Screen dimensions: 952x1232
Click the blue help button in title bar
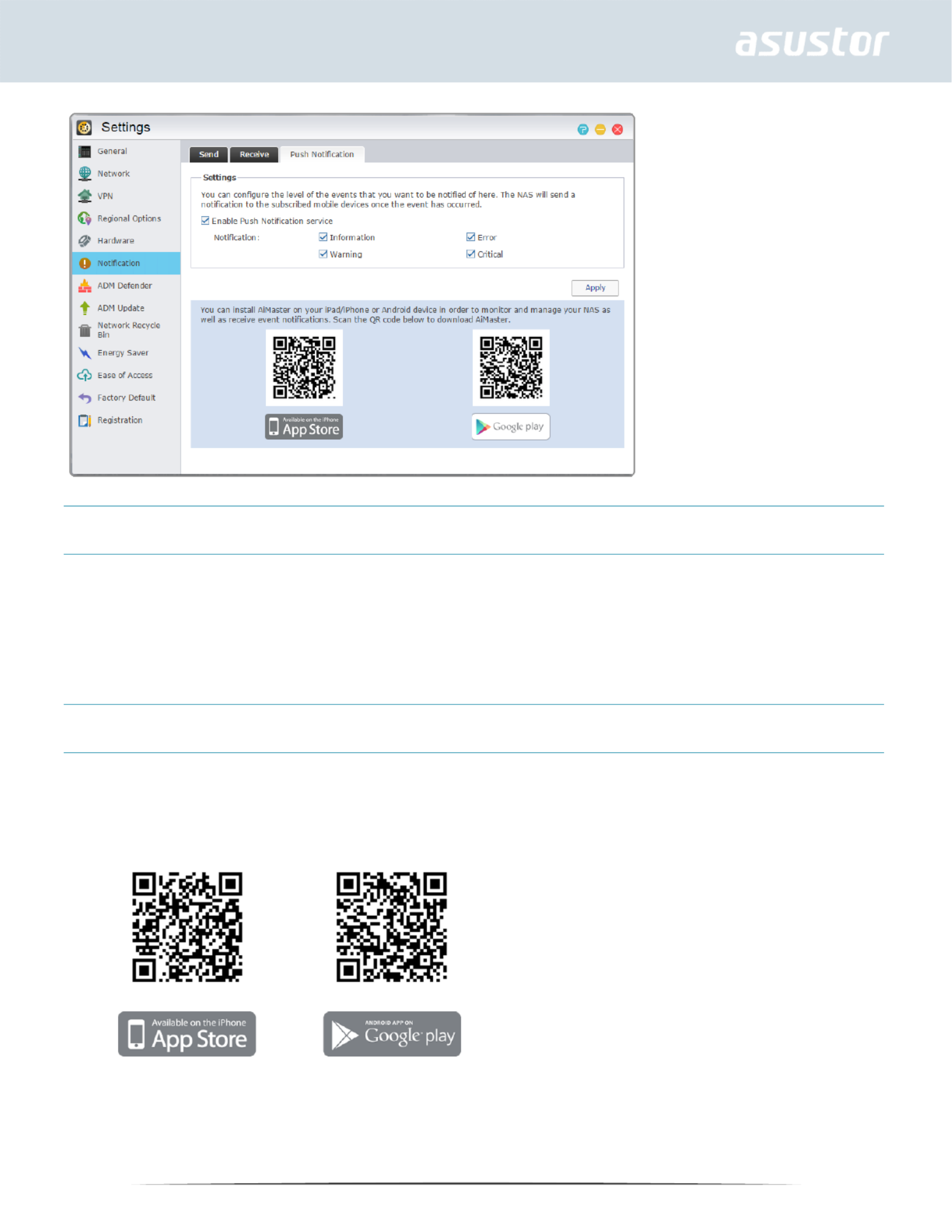pyautogui.click(x=583, y=130)
